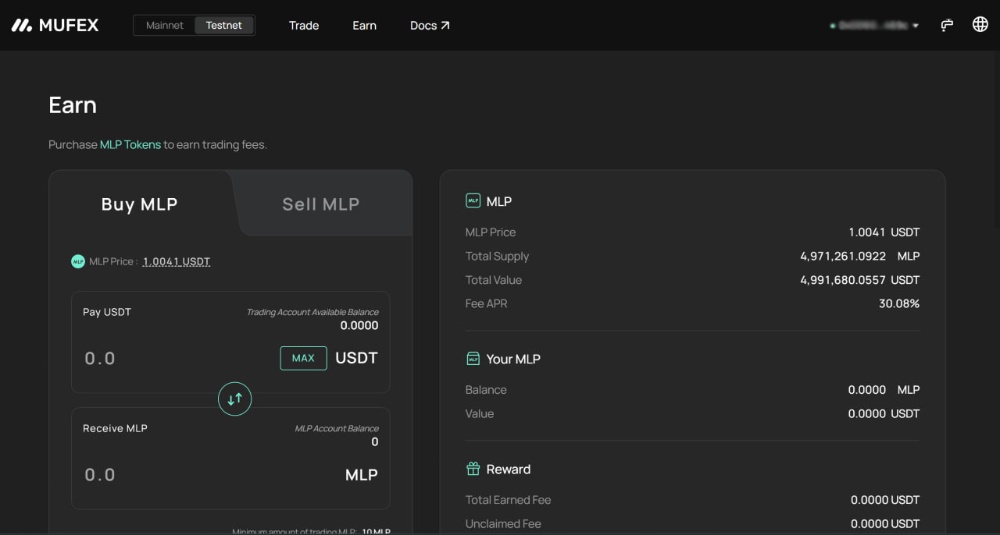Select the Testnet network option
1000x535 pixels.
(x=224, y=26)
